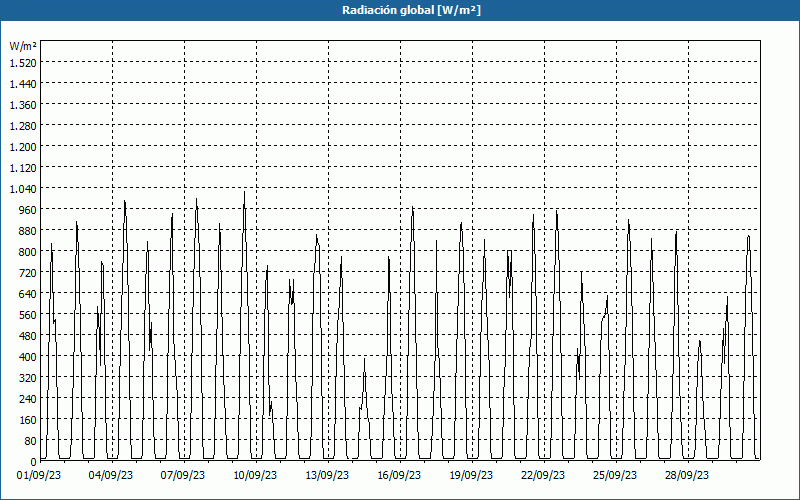This screenshot has width=800, height=500.
Task: Click the 240 y-axis value
Action: pyautogui.click(x=29, y=398)
